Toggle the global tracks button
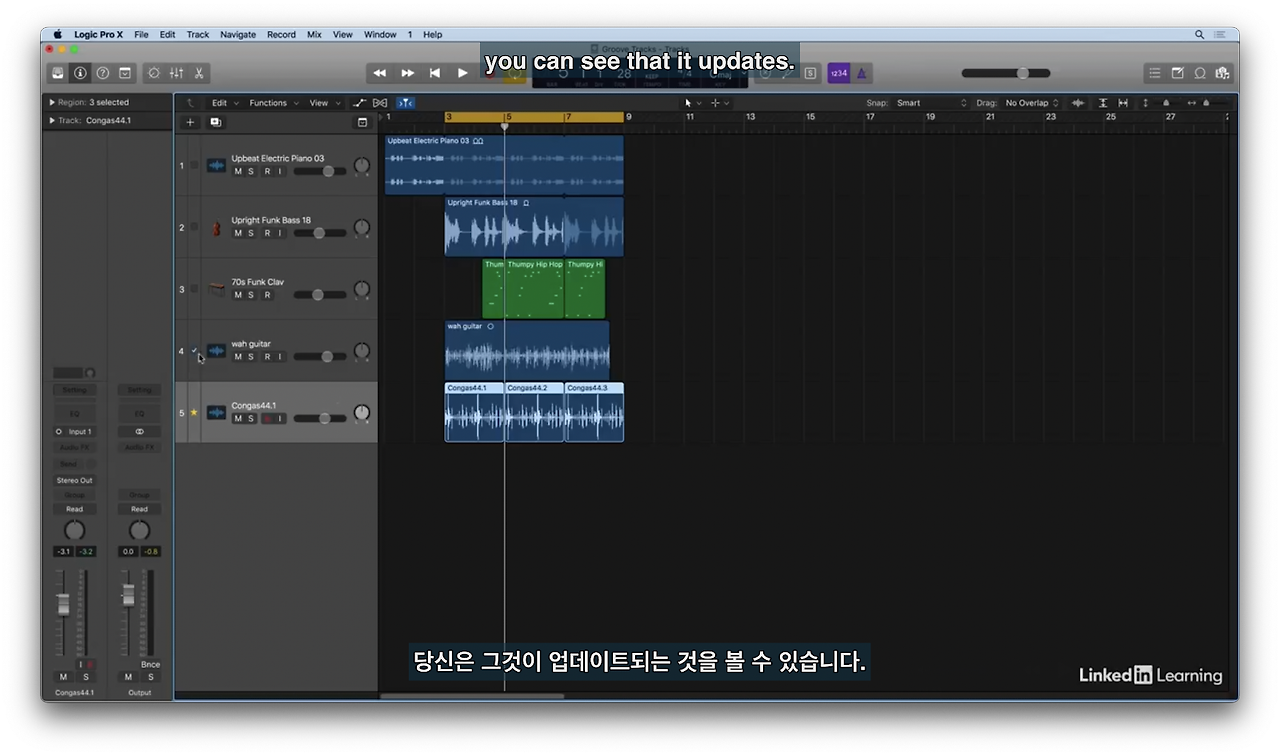 pos(362,122)
